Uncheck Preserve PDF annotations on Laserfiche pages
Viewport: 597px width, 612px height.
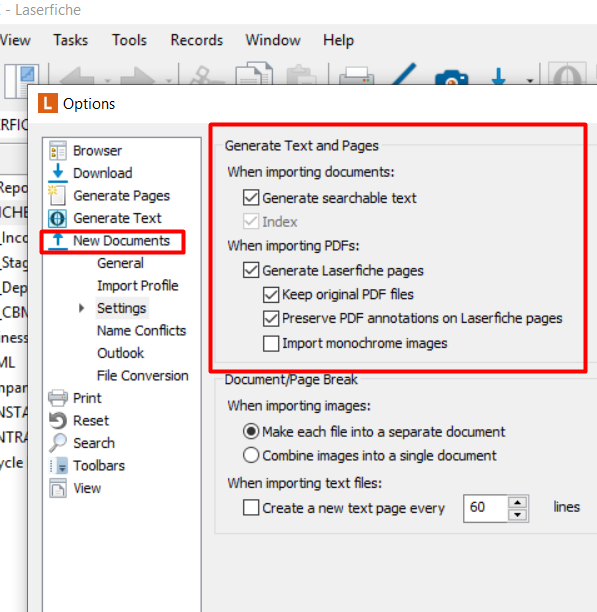point(271,318)
